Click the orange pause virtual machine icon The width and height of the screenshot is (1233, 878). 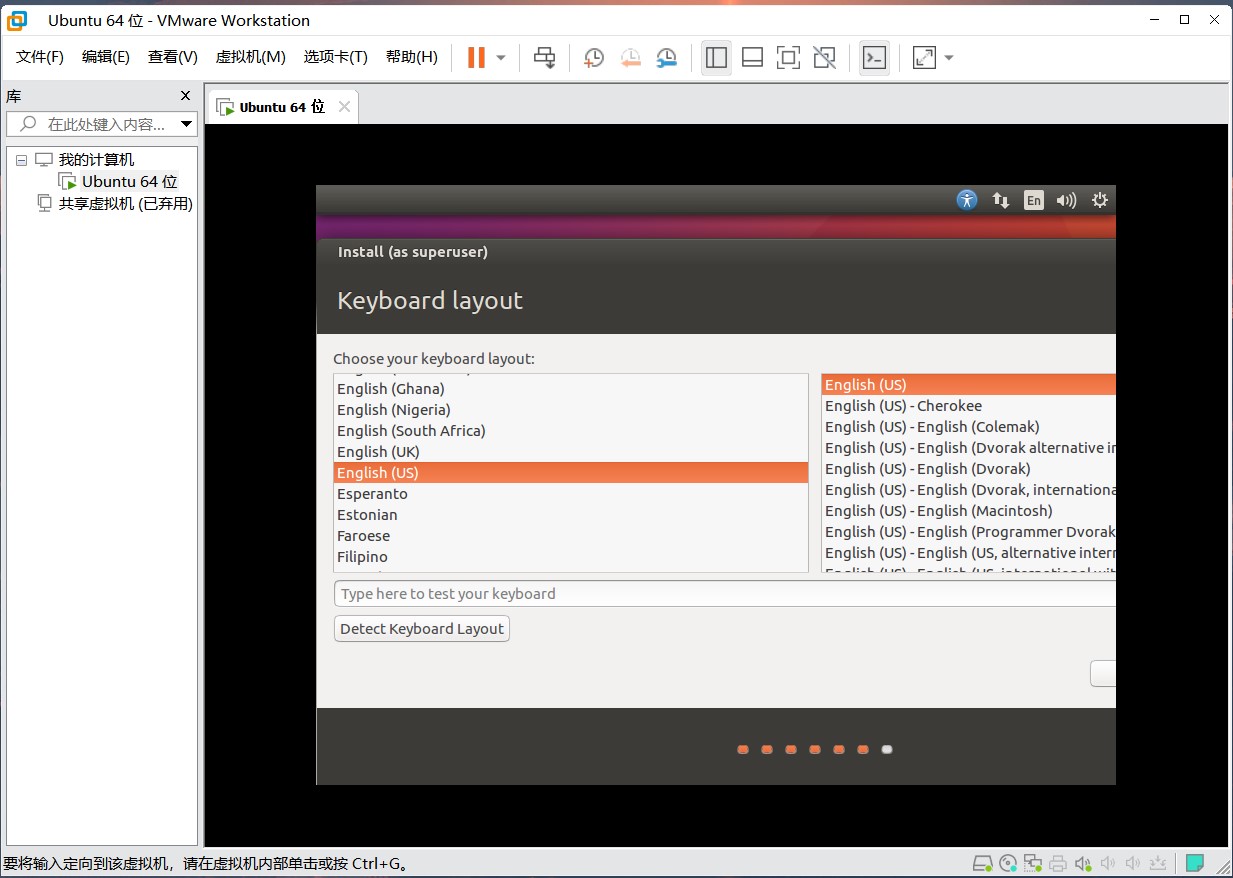tap(476, 58)
